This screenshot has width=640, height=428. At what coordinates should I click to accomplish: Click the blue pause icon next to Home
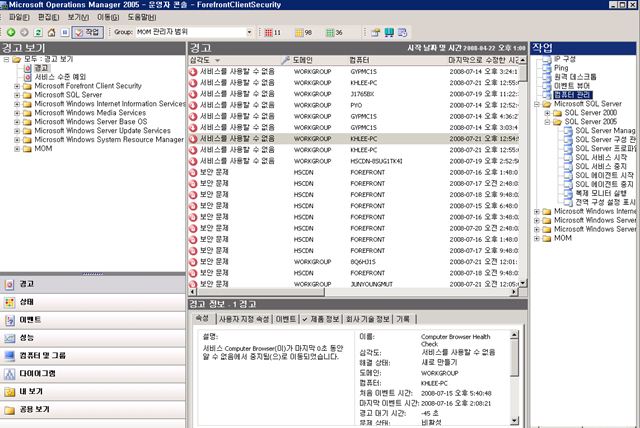point(65,32)
